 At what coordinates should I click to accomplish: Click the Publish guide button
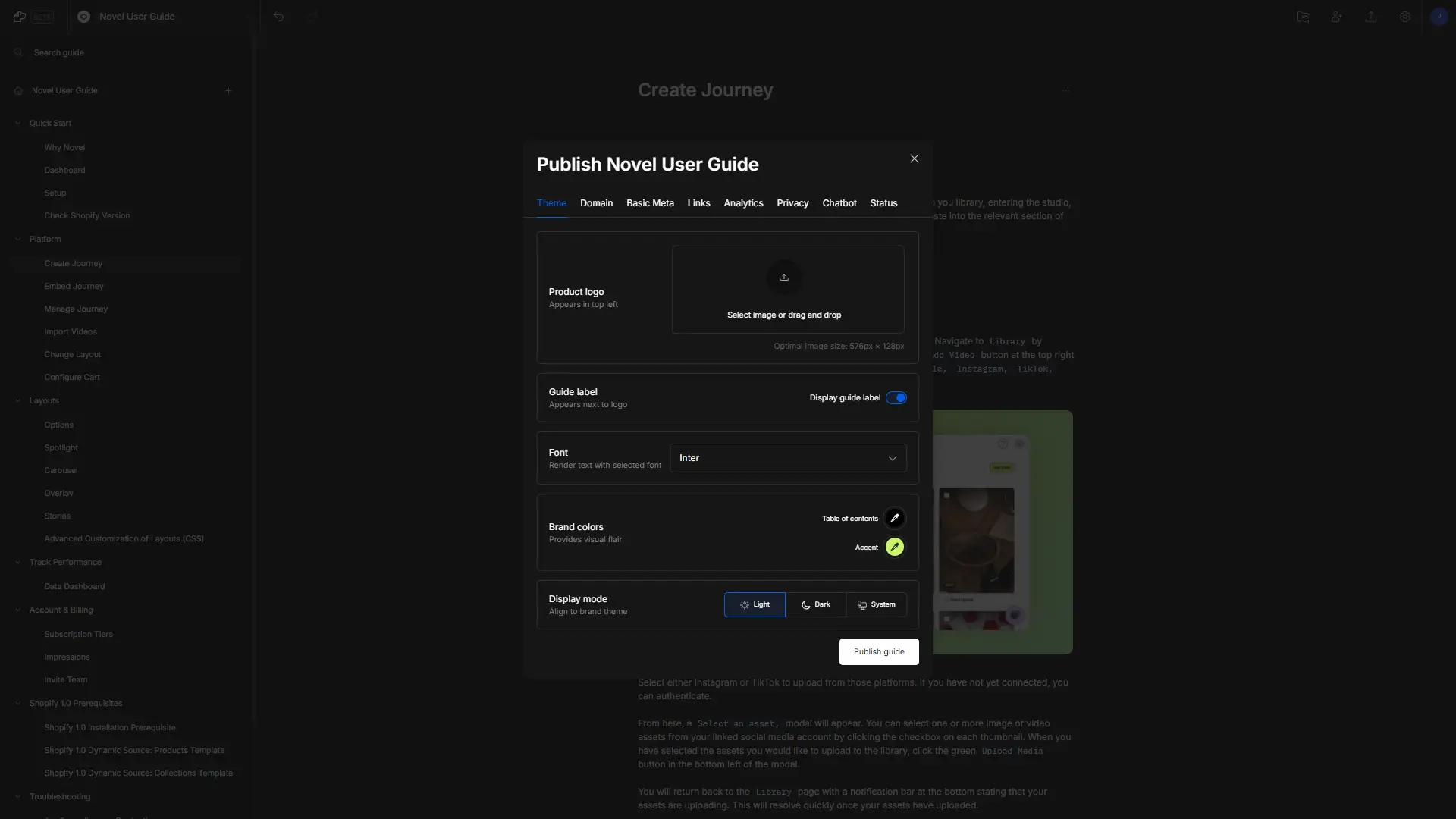tap(879, 651)
